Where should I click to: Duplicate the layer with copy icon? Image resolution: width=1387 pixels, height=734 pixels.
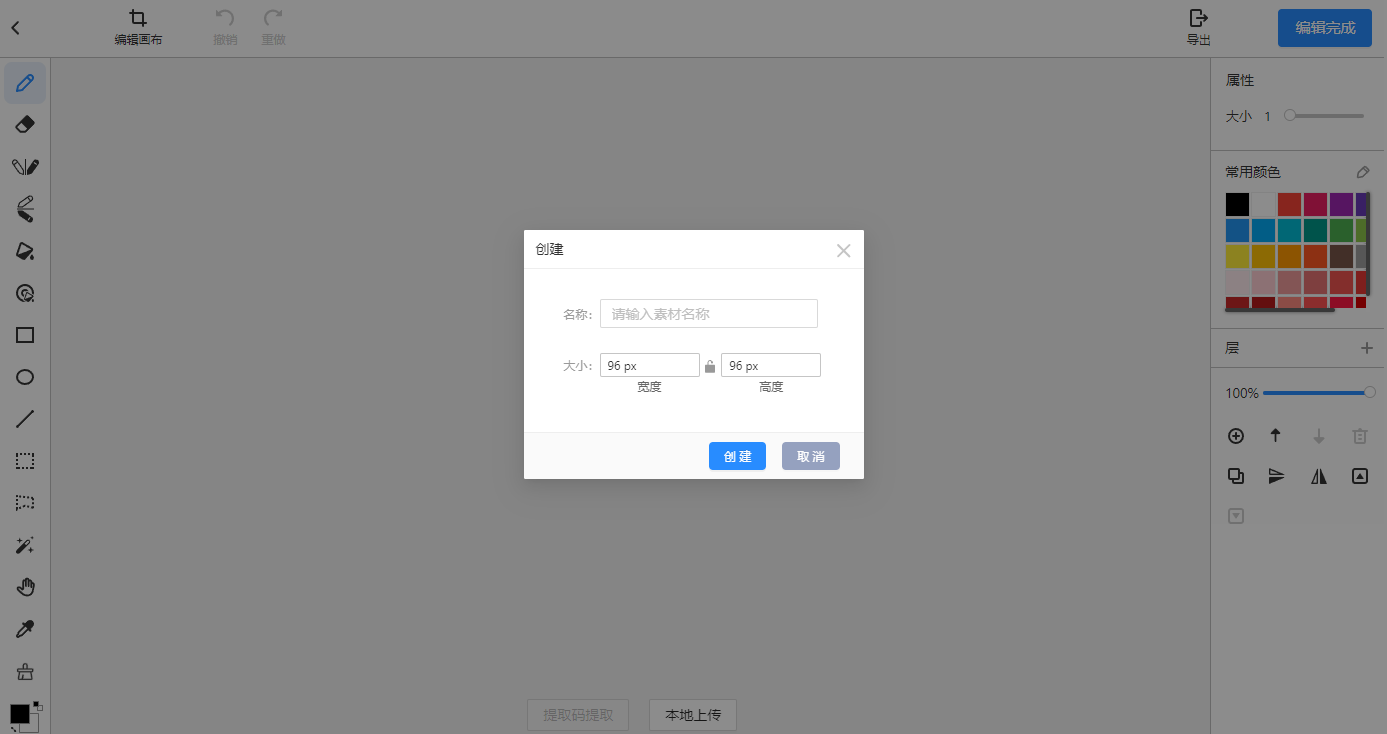1236,476
